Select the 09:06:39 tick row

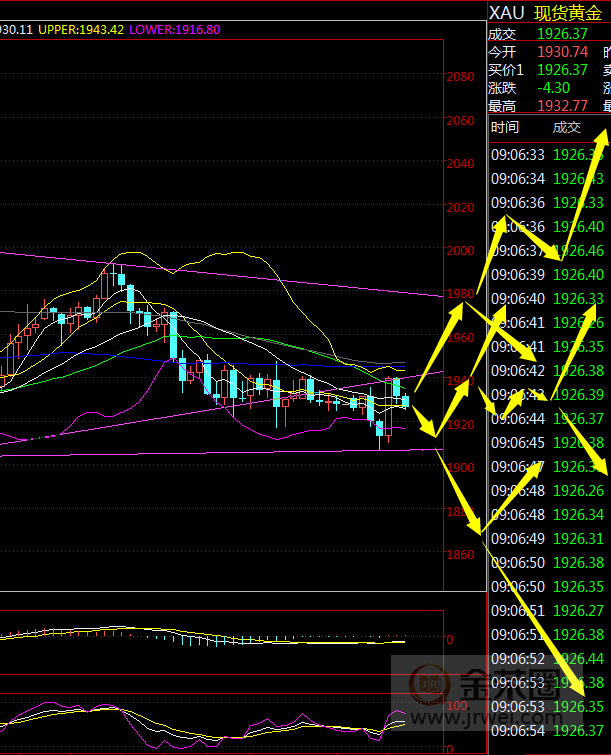[545, 275]
